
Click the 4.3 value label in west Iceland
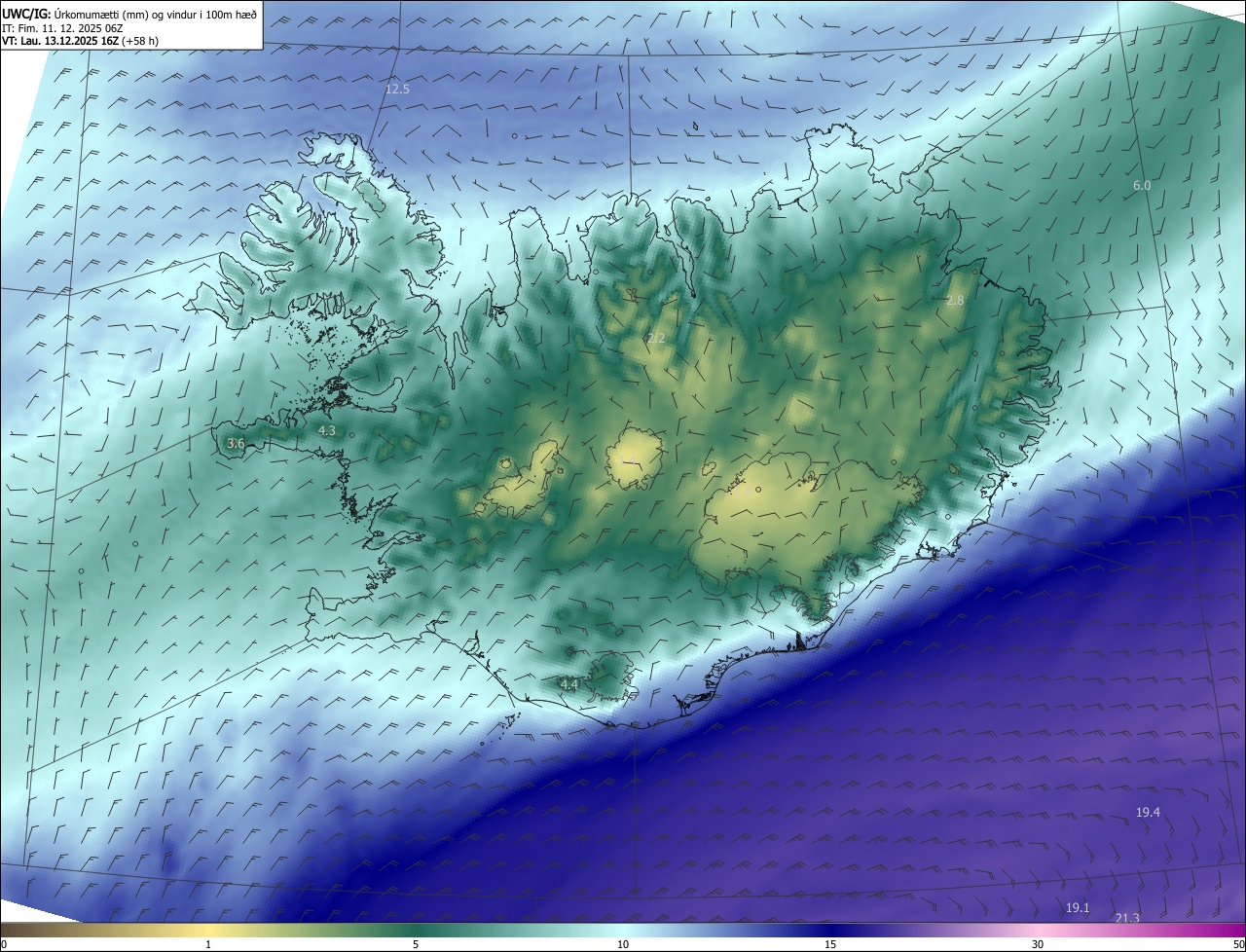coord(327,430)
